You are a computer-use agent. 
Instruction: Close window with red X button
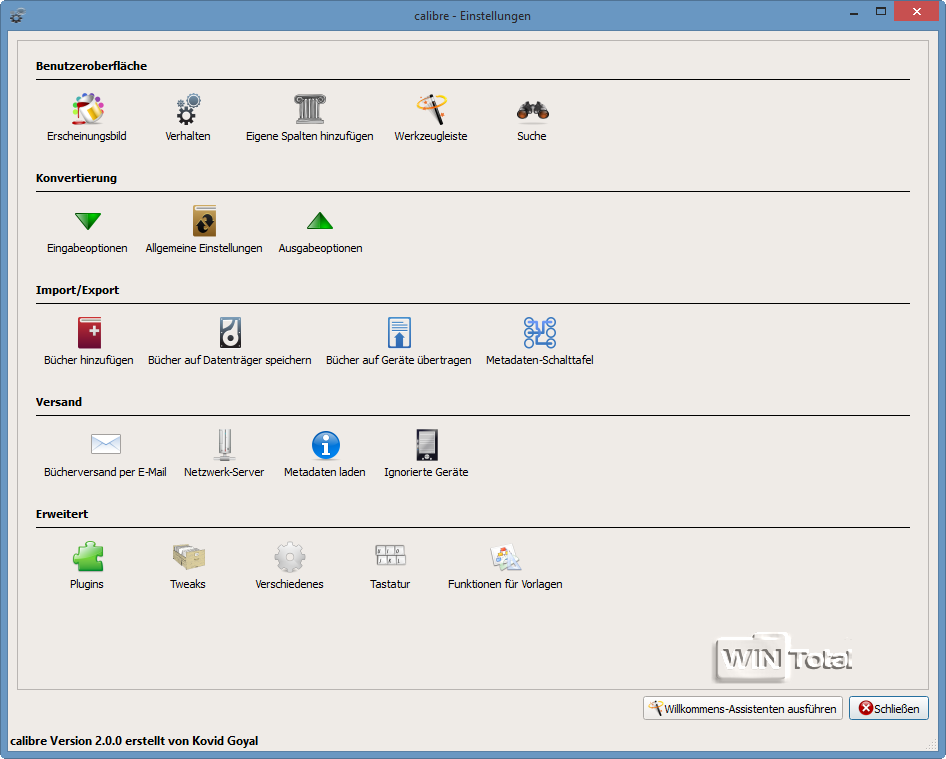pyautogui.click(x=916, y=11)
